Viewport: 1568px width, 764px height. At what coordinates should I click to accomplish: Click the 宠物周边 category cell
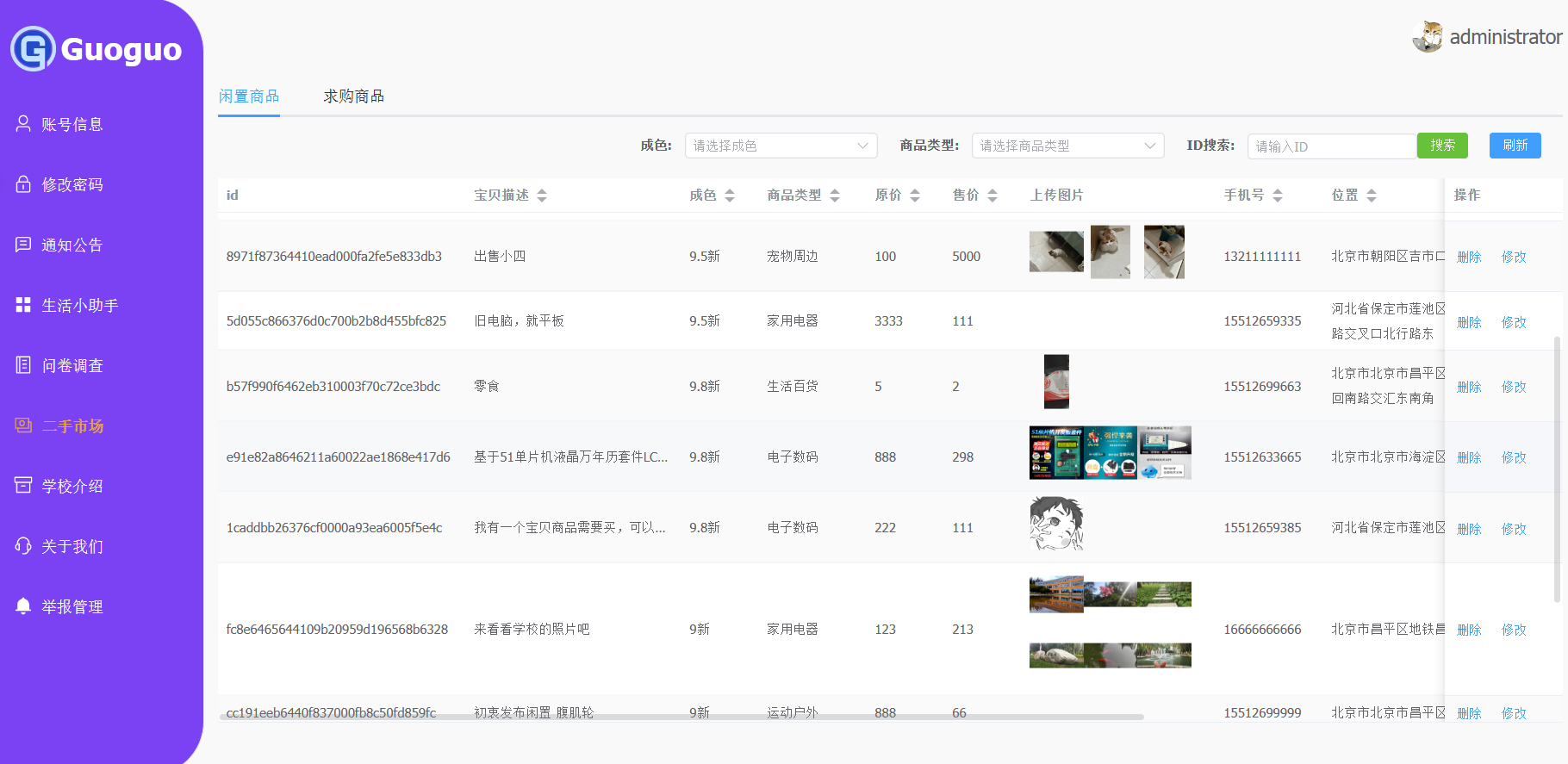(793, 257)
